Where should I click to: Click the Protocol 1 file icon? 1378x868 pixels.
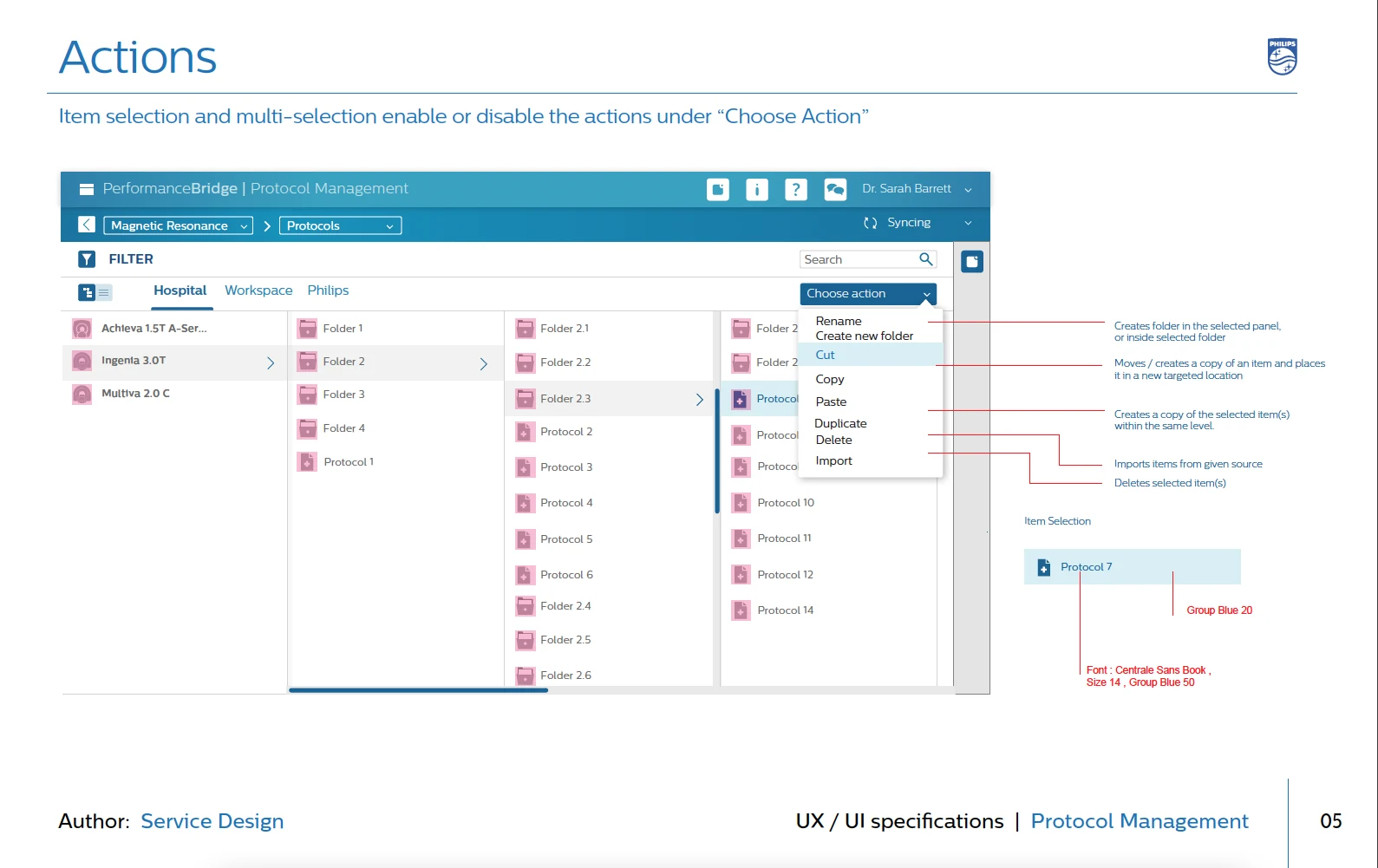coord(307,462)
